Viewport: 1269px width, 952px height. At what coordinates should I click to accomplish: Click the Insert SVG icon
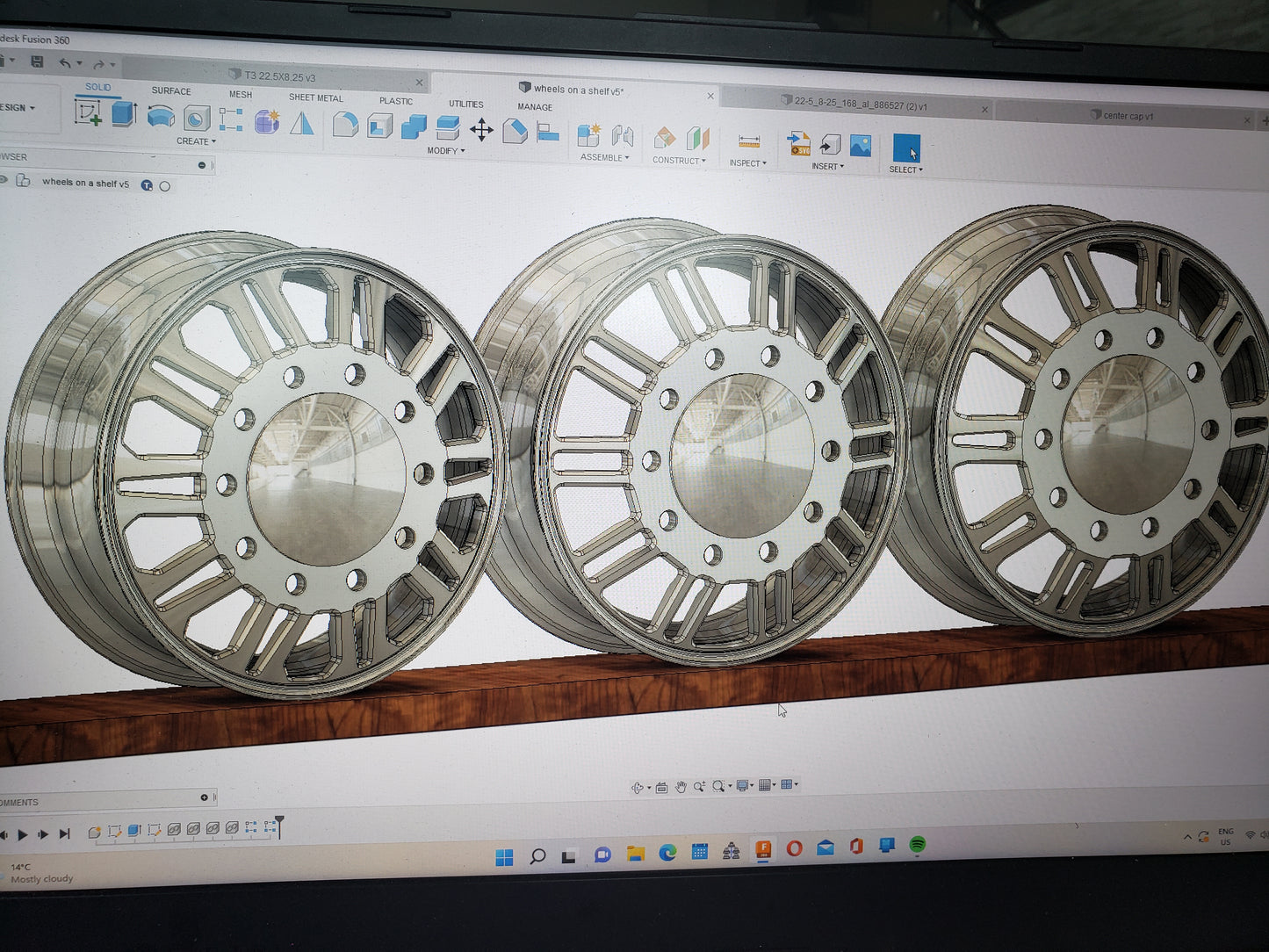point(799,143)
